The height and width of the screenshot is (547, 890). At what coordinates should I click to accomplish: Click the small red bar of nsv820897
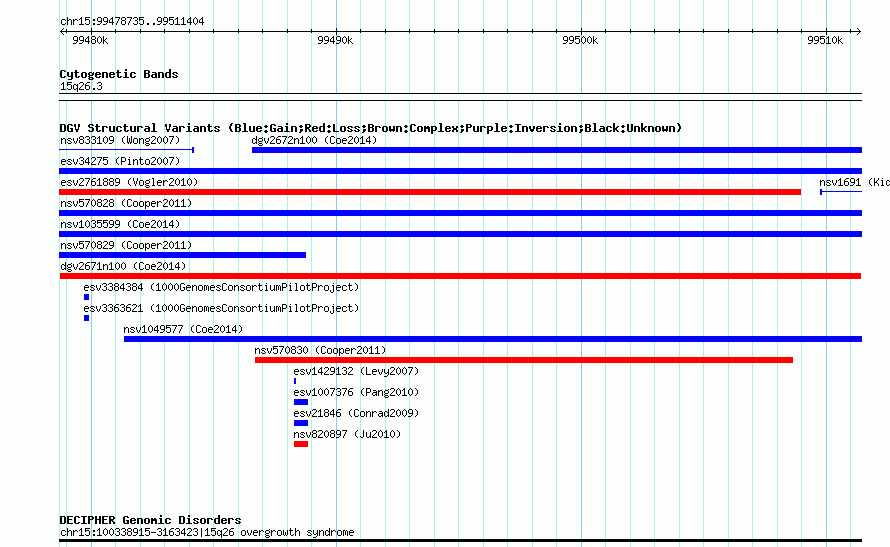[x=301, y=444]
